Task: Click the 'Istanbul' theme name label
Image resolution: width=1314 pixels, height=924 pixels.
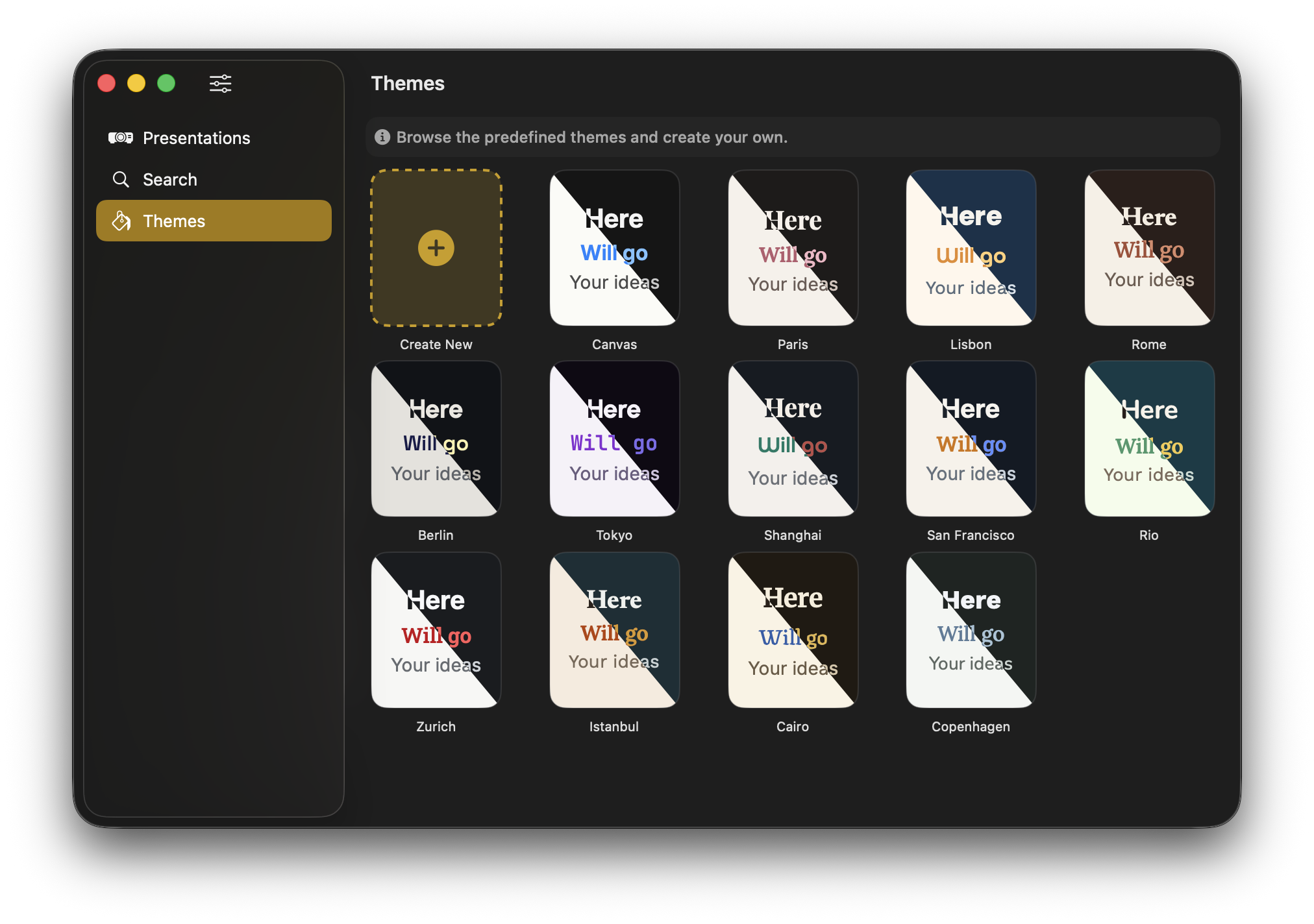Action: [x=614, y=727]
